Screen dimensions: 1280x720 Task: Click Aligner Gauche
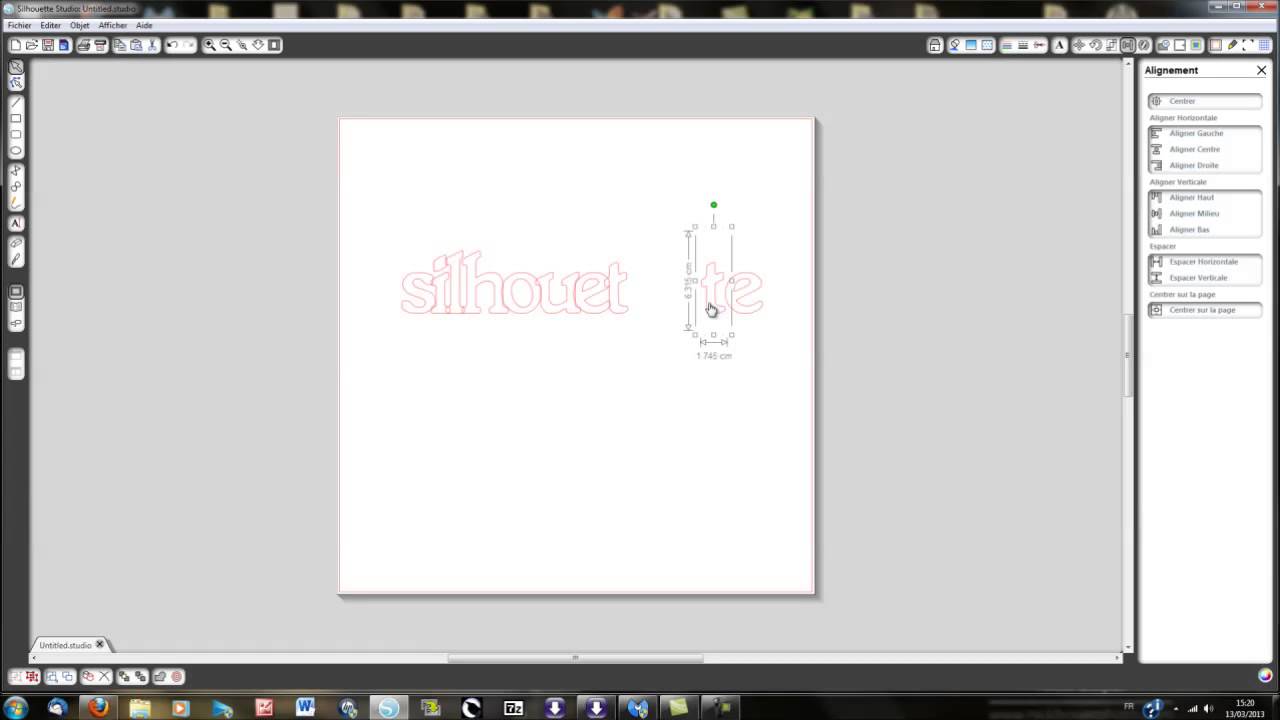(x=1205, y=133)
